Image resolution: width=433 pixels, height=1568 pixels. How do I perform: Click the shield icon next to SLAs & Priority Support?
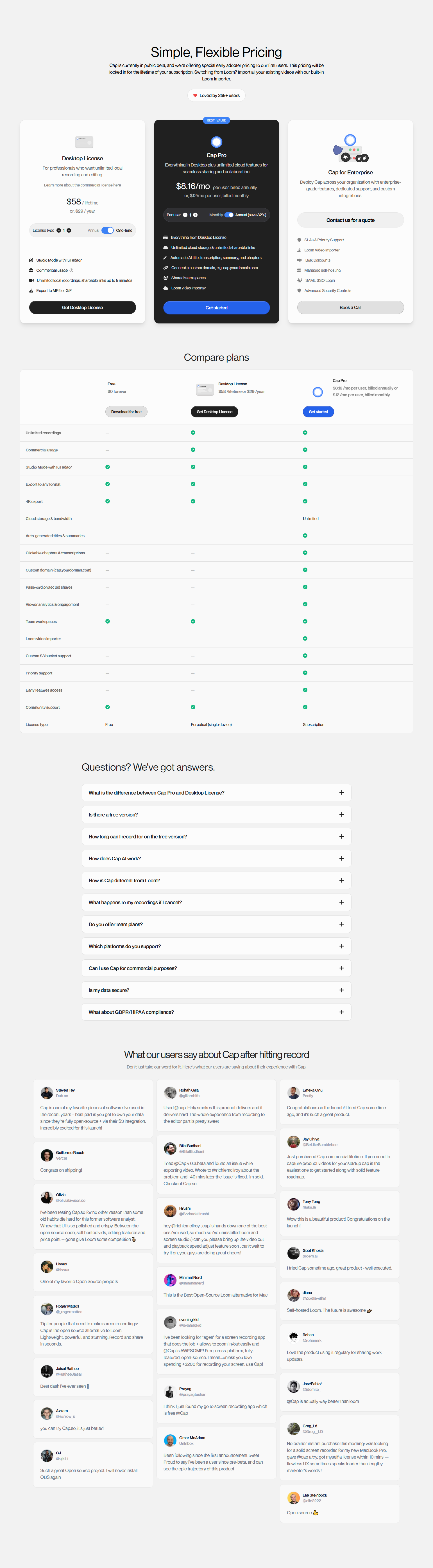coord(299,240)
